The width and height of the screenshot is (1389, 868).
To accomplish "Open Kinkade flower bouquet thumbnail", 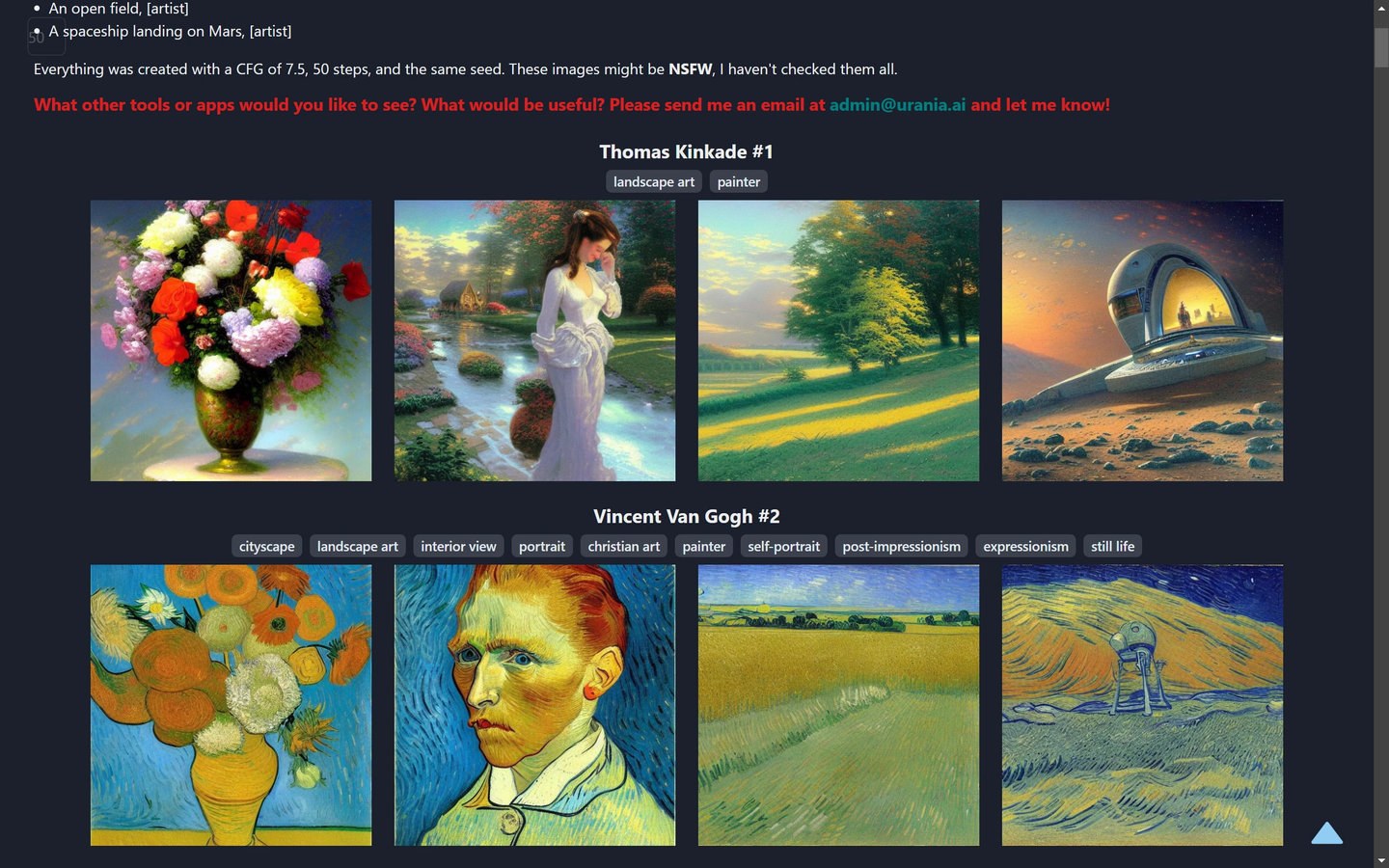I will [231, 340].
